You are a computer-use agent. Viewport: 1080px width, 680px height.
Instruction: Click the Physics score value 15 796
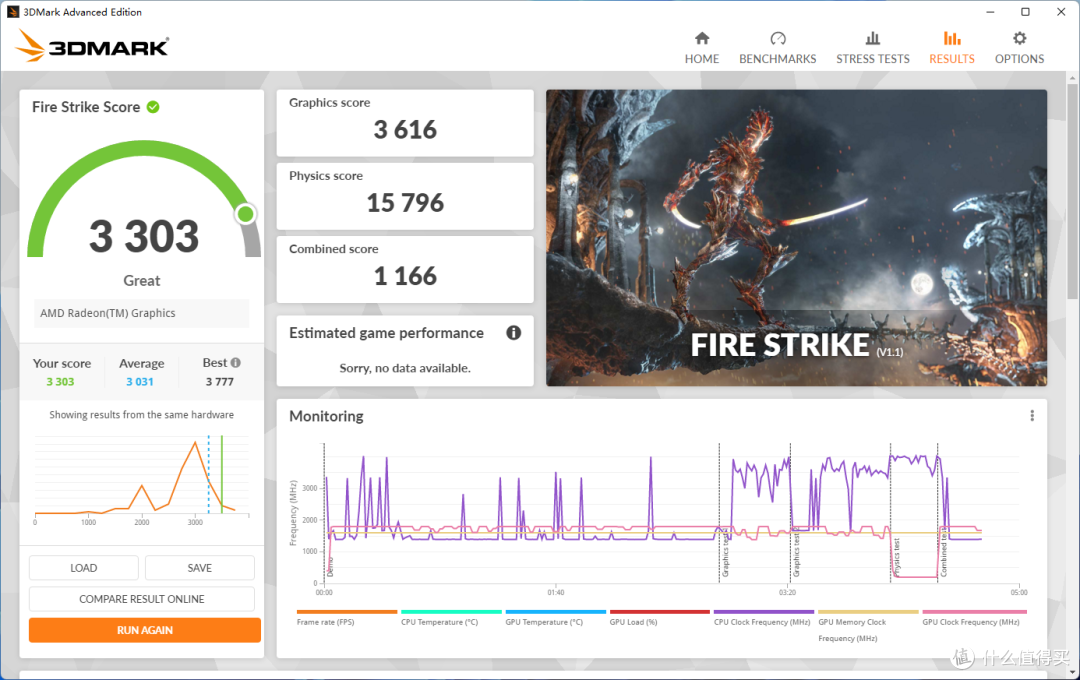pyautogui.click(x=405, y=203)
